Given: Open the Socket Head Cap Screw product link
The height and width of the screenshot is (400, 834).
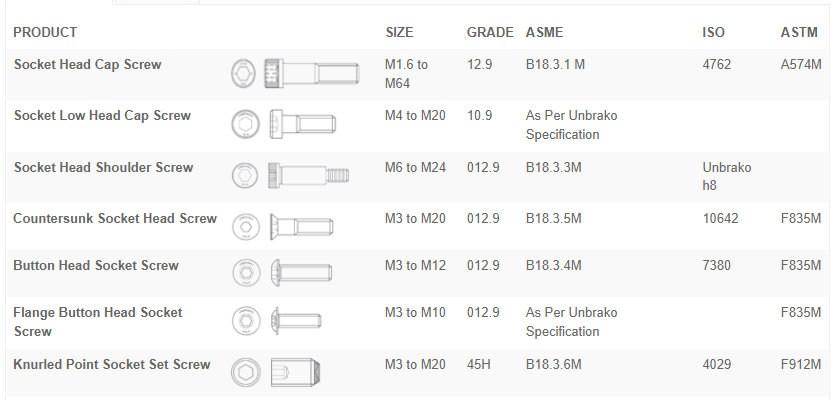Looking at the screenshot, I should pyautogui.click(x=88, y=65).
